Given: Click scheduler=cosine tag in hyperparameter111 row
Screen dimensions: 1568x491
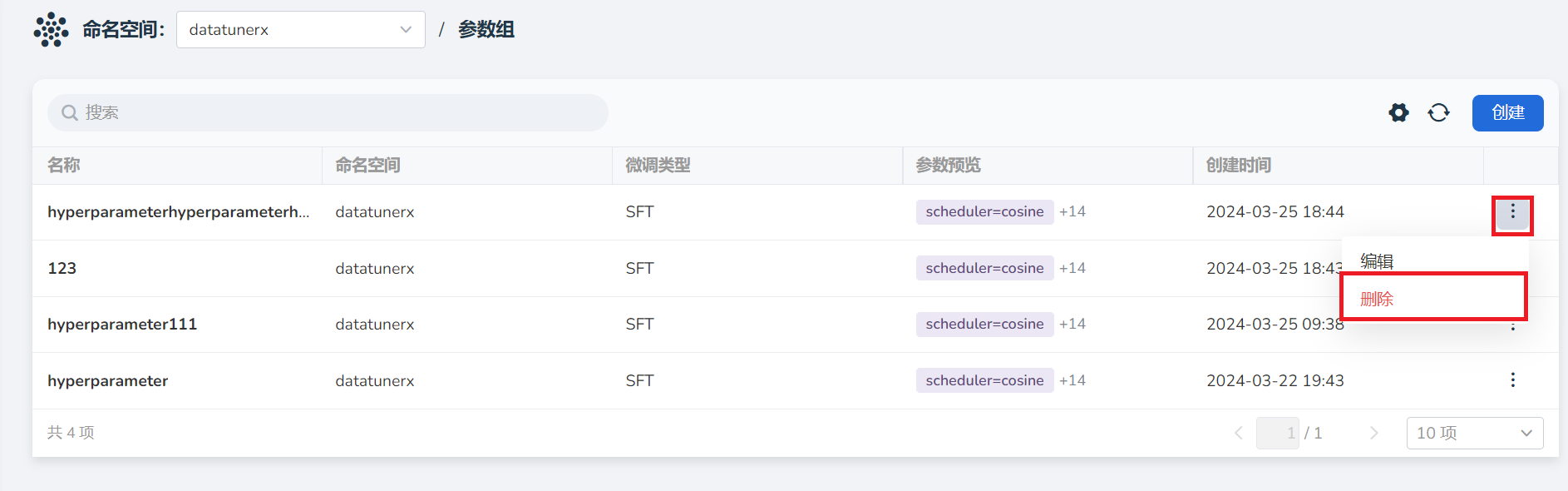Looking at the screenshot, I should tap(984, 324).
